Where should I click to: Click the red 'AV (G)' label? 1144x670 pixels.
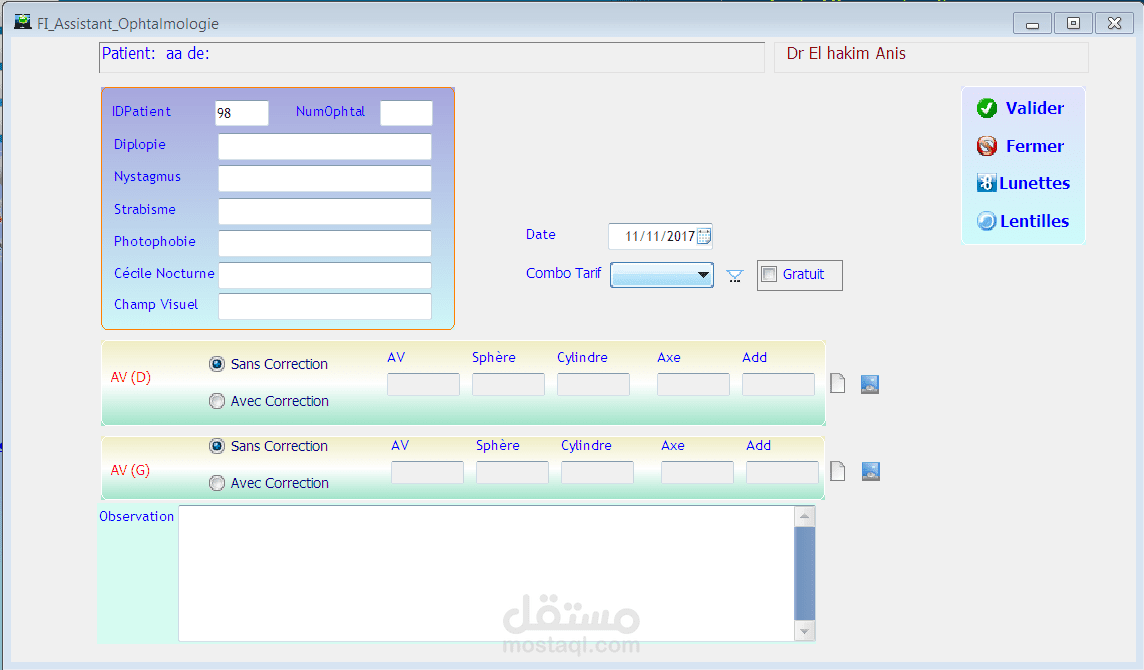[131, 470]
